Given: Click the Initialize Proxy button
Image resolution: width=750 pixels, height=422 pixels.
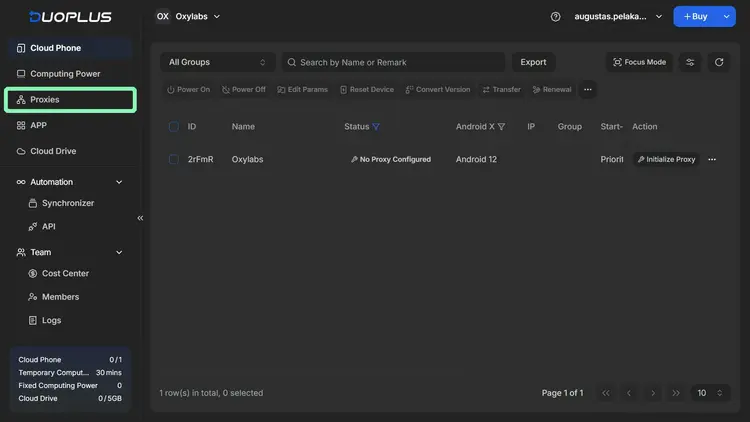Looking at the screenshot, I should [666, 159].
